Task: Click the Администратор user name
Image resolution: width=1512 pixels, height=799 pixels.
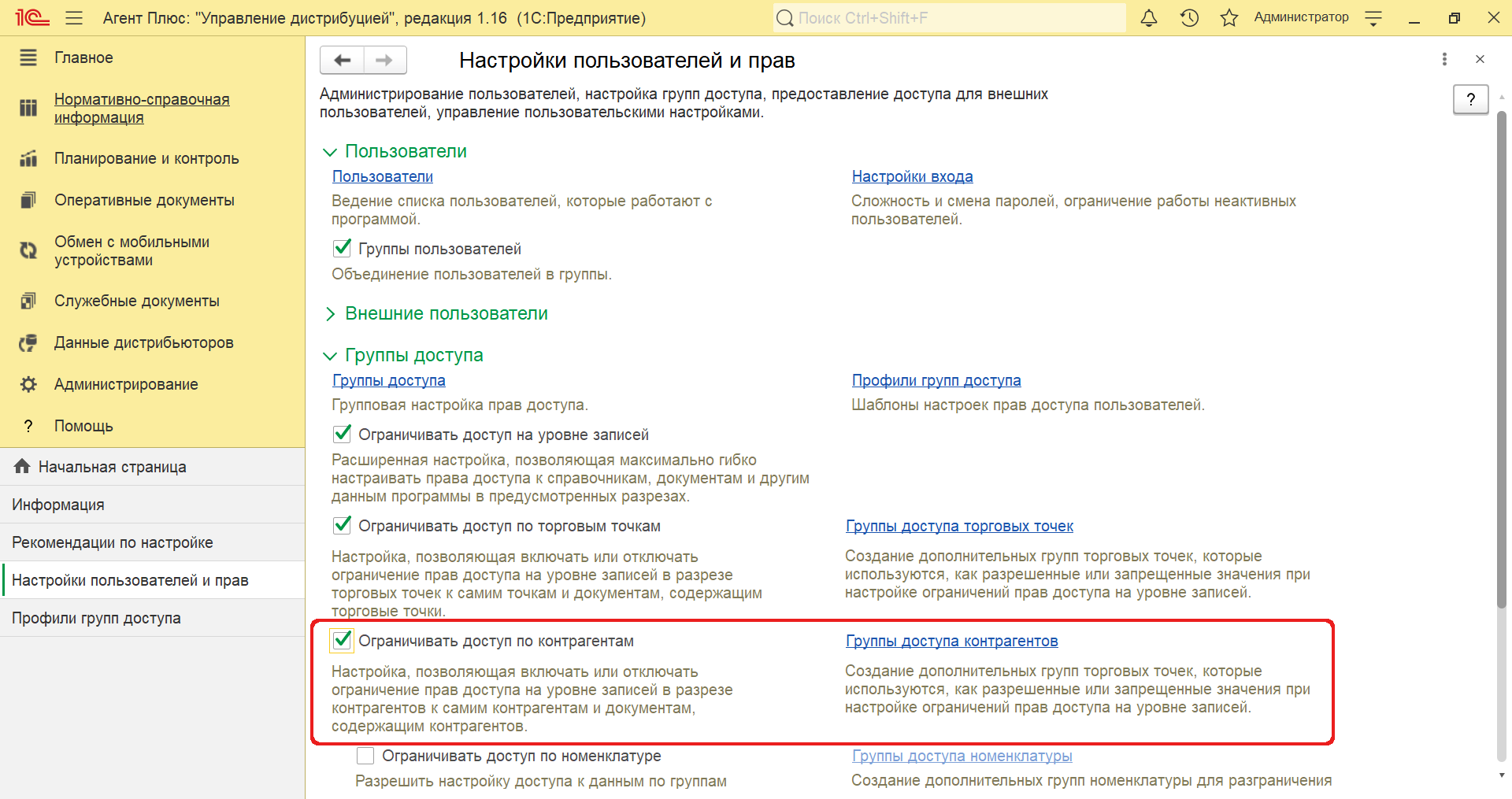Action: point(1301,17)
